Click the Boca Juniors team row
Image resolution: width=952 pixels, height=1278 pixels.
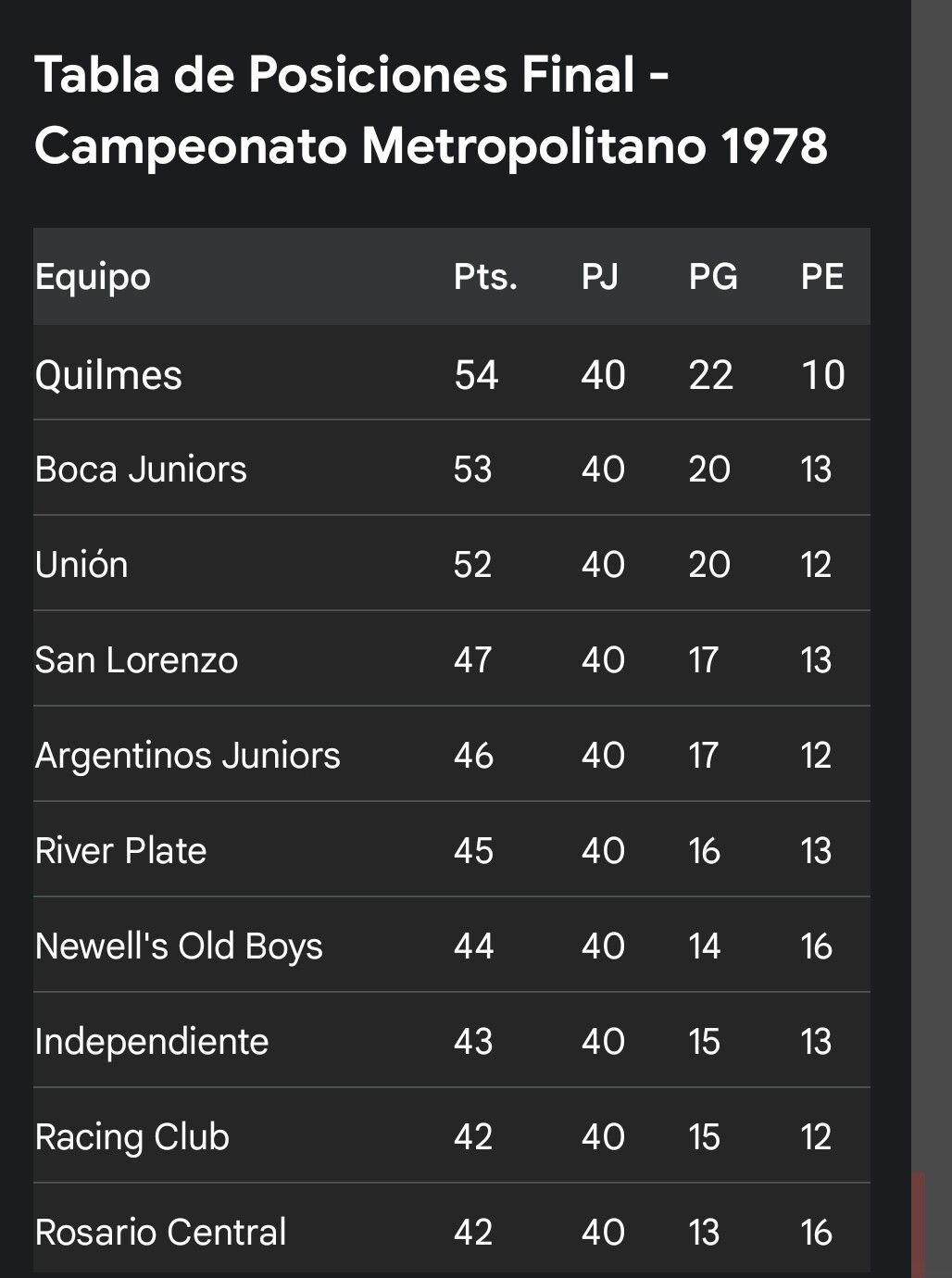[452, 469]
